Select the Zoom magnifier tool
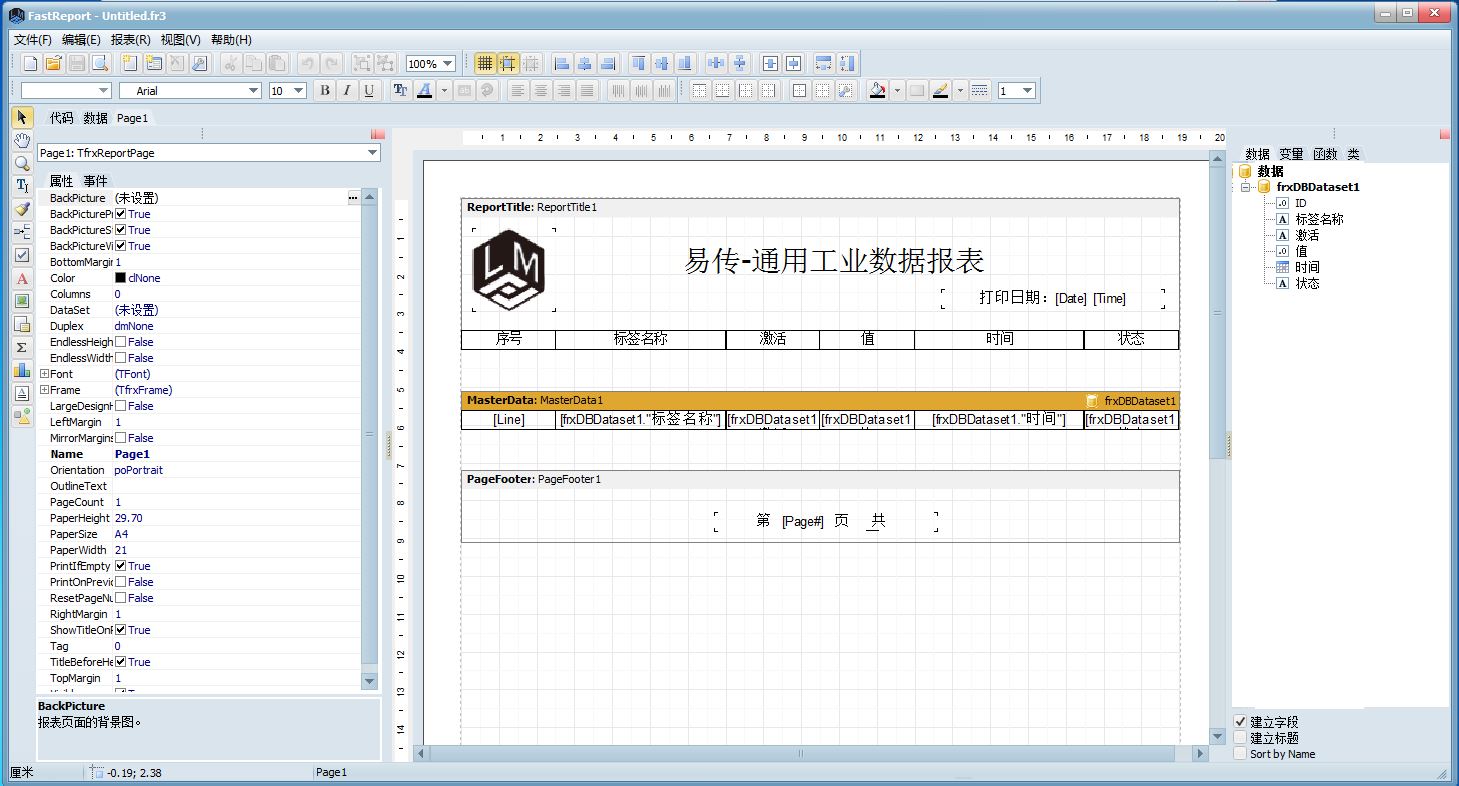This screenshot has height=786, width=1459. click(22, 164)
